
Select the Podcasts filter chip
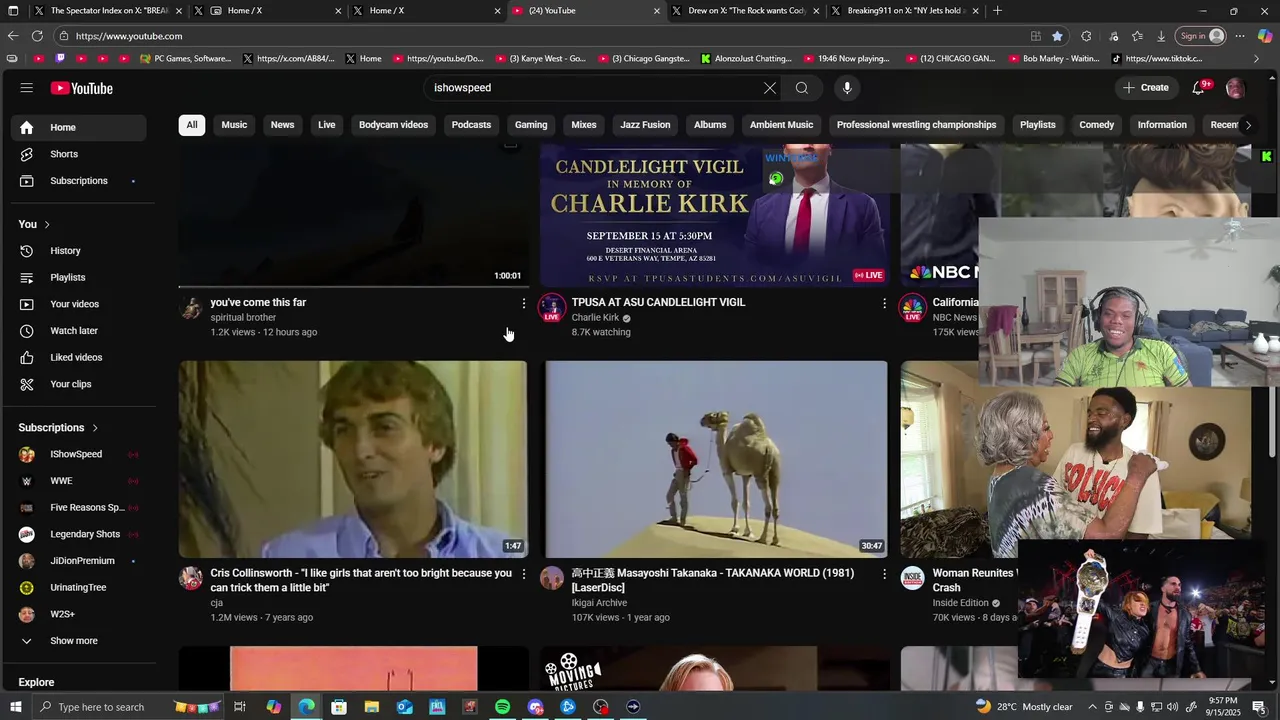[x=471, y=125]
